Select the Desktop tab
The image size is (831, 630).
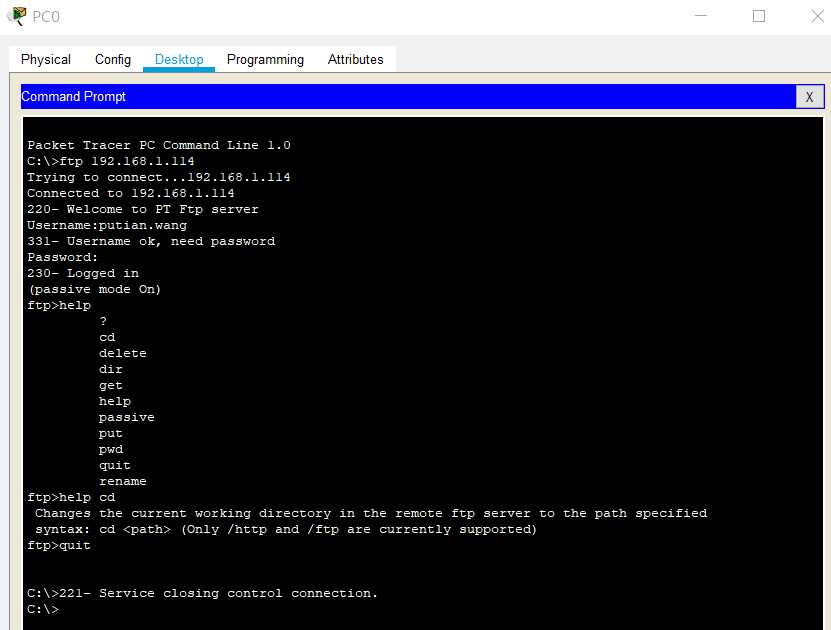(179, 59)
